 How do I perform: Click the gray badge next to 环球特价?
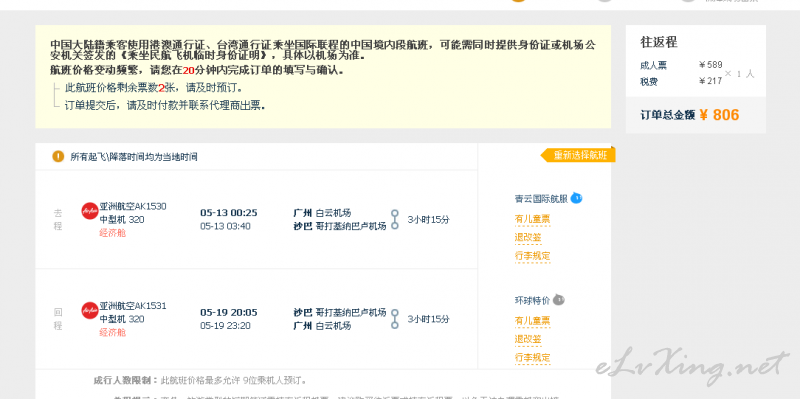[559, 300]
